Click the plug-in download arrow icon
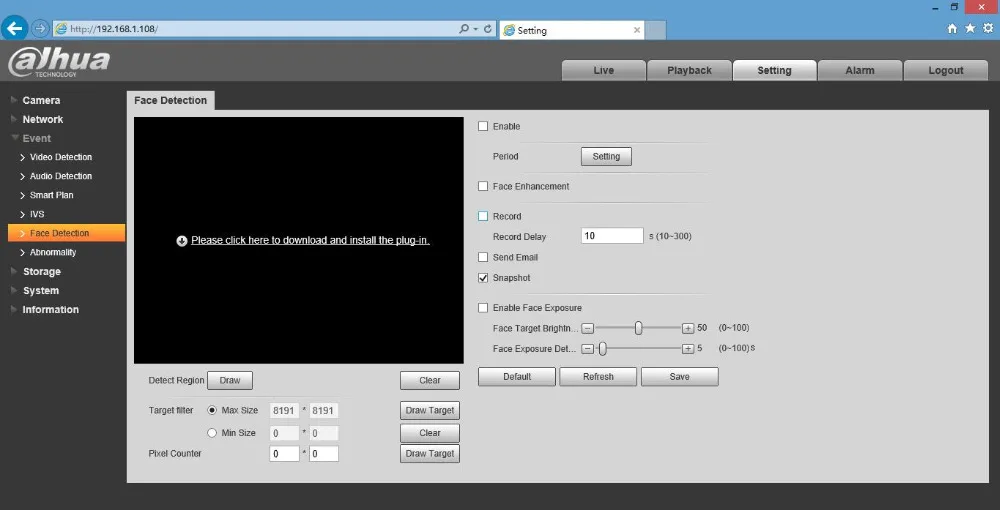 (x=182, y=240)
